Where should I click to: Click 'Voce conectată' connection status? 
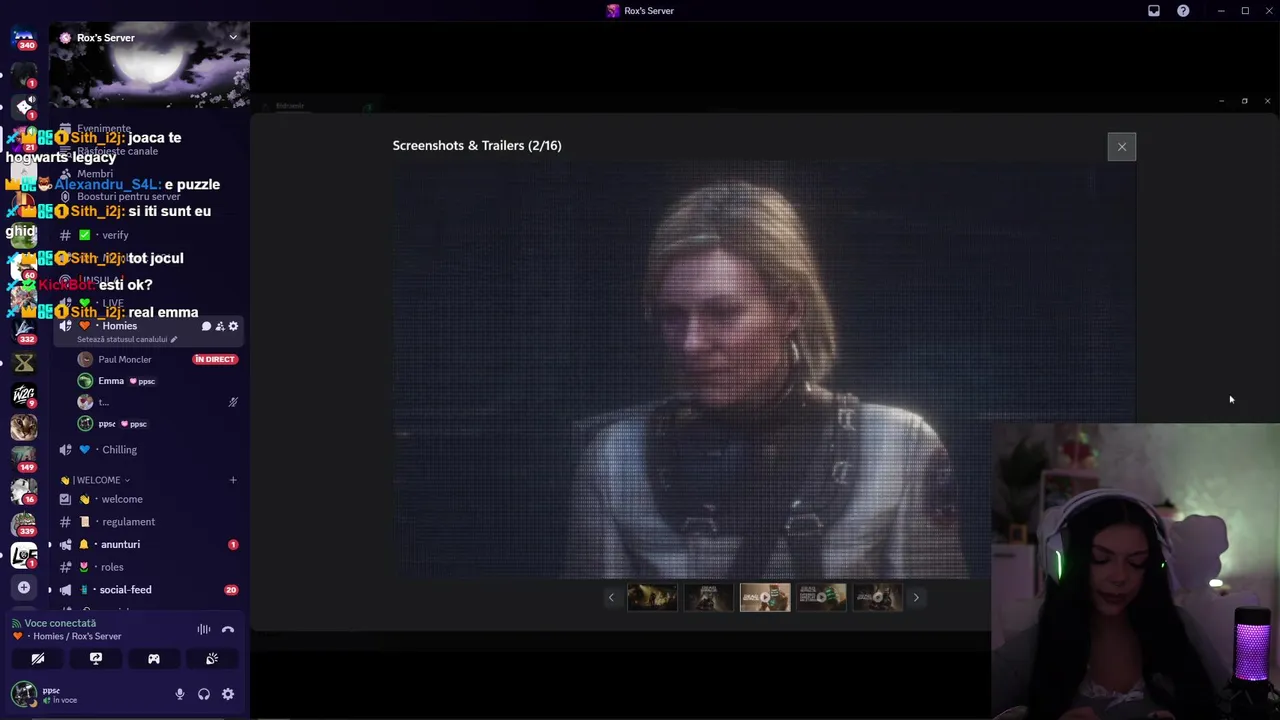(60, 623)
